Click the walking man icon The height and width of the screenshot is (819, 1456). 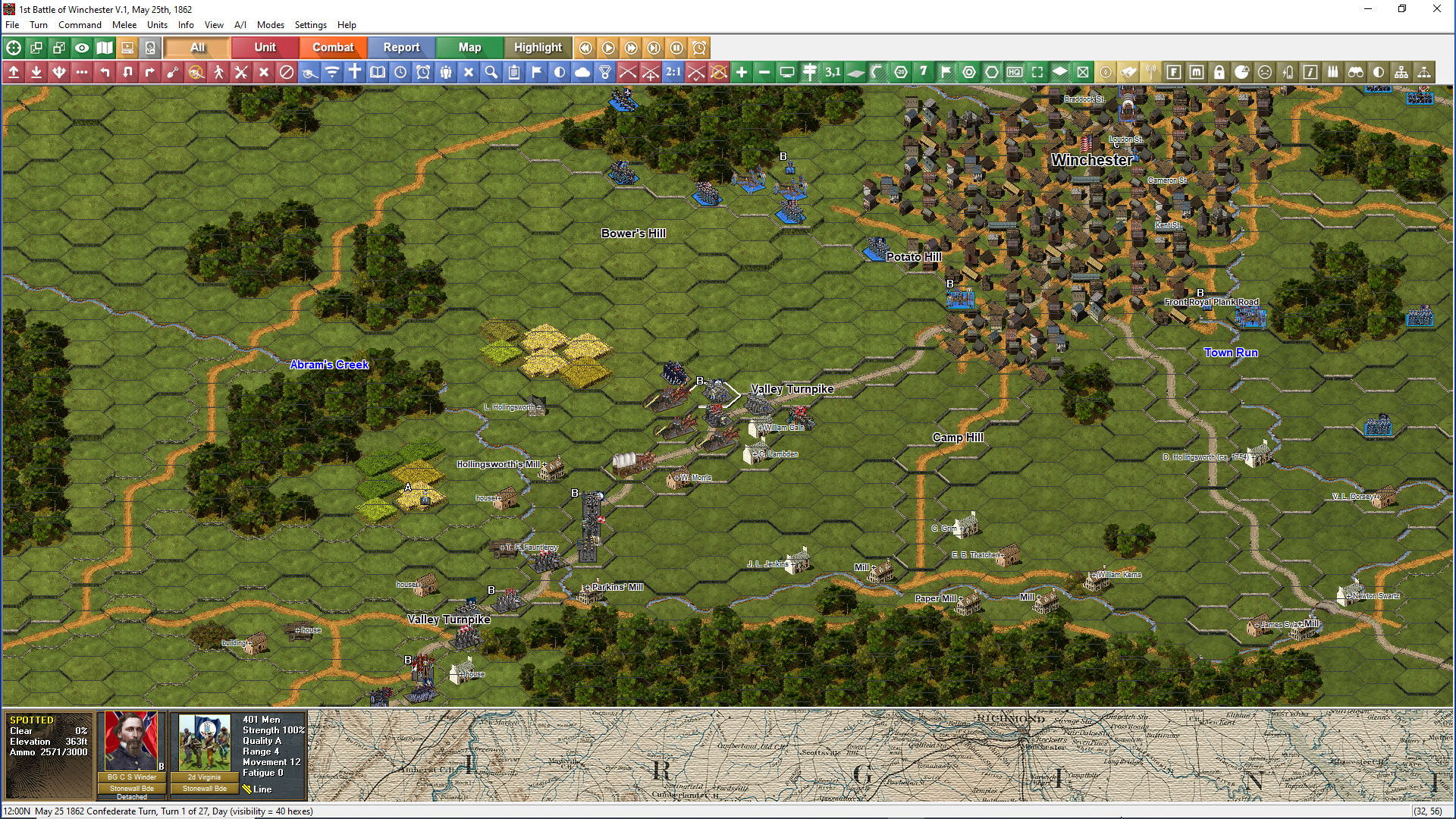click(218, 72)
